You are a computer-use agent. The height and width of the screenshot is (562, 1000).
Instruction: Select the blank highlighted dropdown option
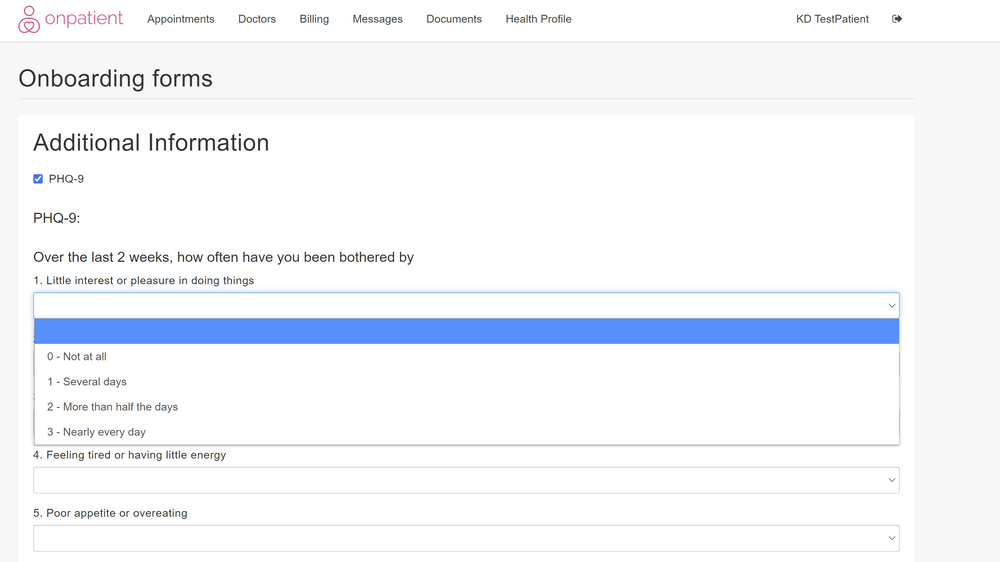[466, 331]
